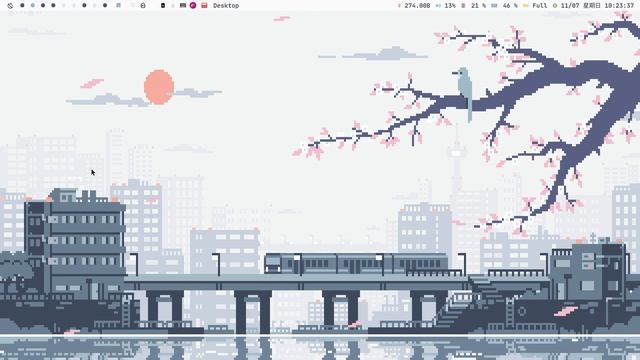Click the 10:23:37 clock
The height and width of the screenshot is (360, 640).
pos(620,6)
